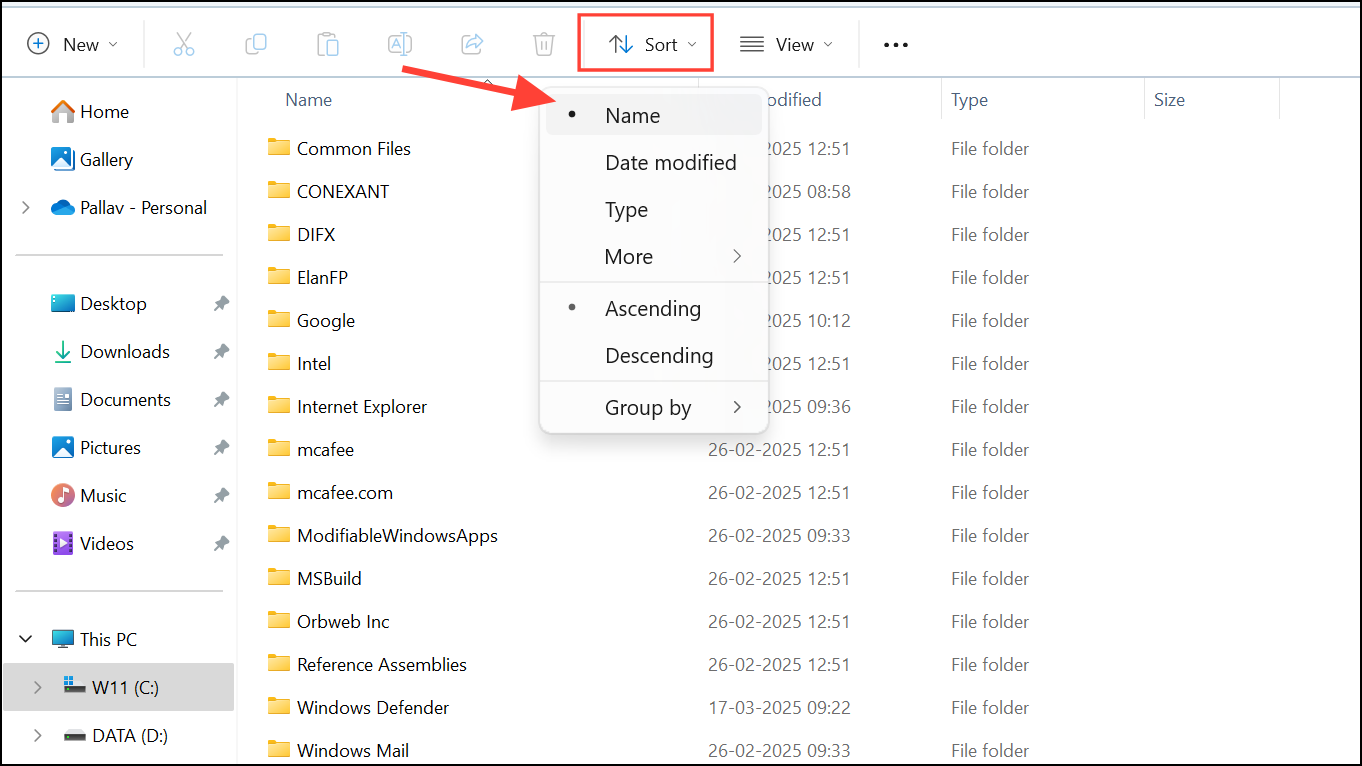Image resolution: width=1362 pixels, height=766 pixels.
Task: Click the Paste icon
Action: (327, 43)
